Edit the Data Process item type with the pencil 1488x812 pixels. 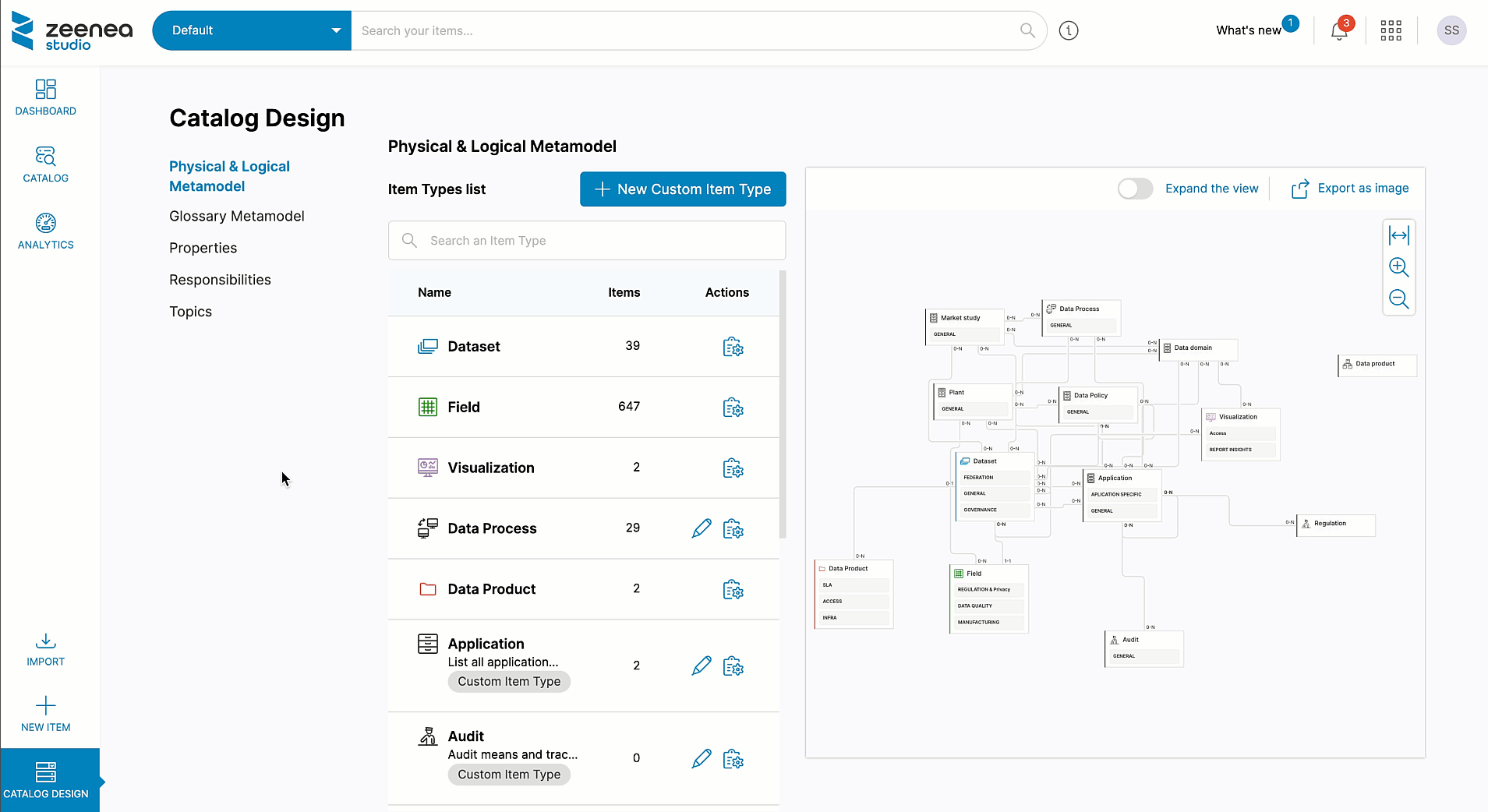pyautogui.click(x=700, y=528)
